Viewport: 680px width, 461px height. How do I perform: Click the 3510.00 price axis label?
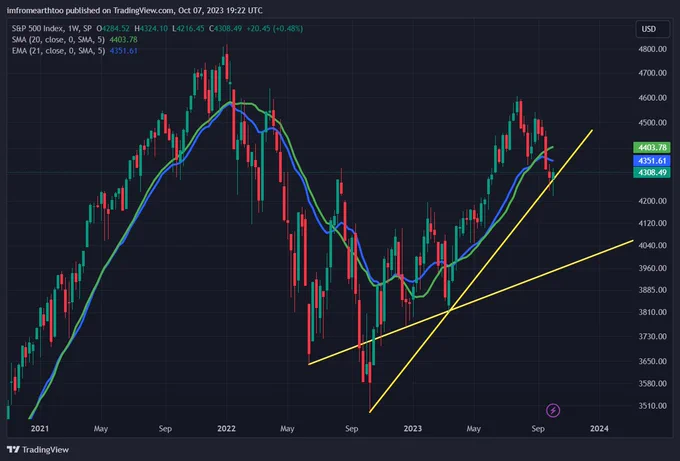tap(652, 406)
